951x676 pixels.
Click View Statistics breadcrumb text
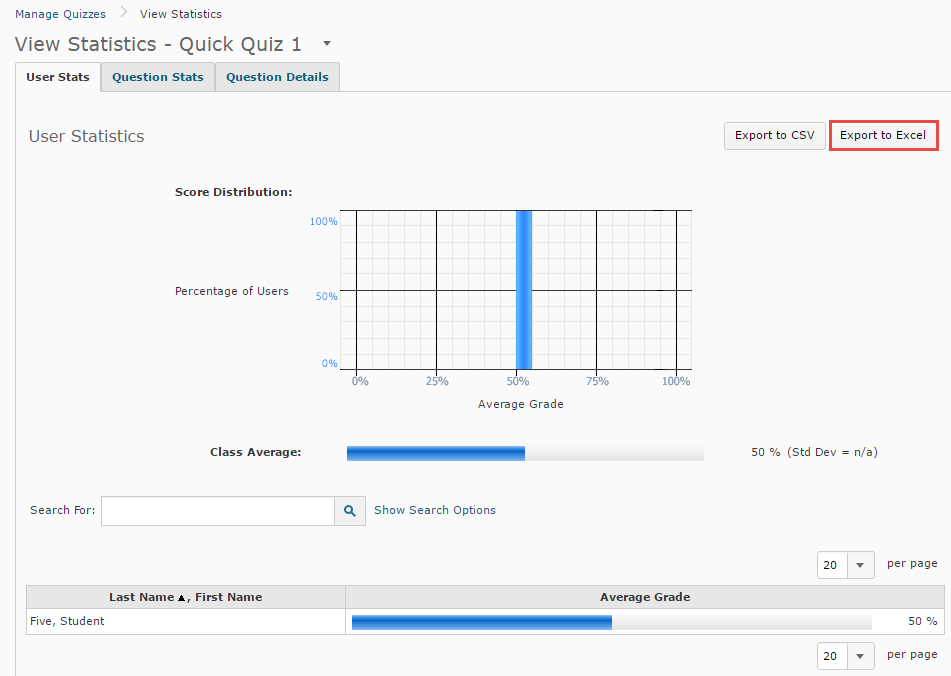pos(181,14)
